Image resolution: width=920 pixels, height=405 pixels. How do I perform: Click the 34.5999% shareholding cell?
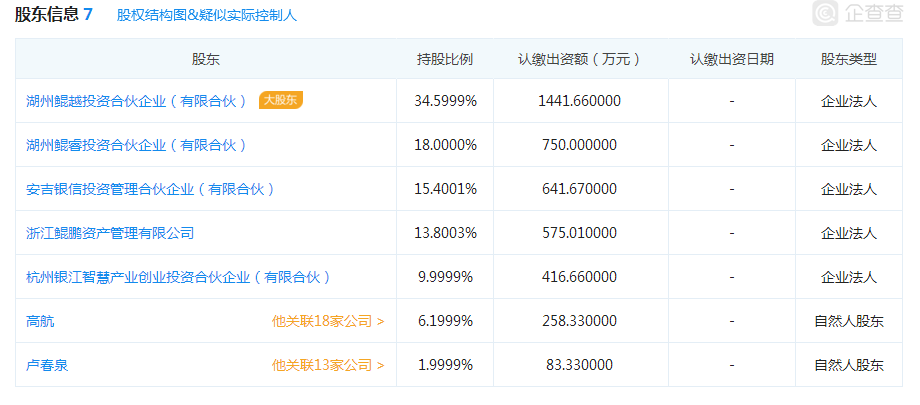tap(445, 101)
